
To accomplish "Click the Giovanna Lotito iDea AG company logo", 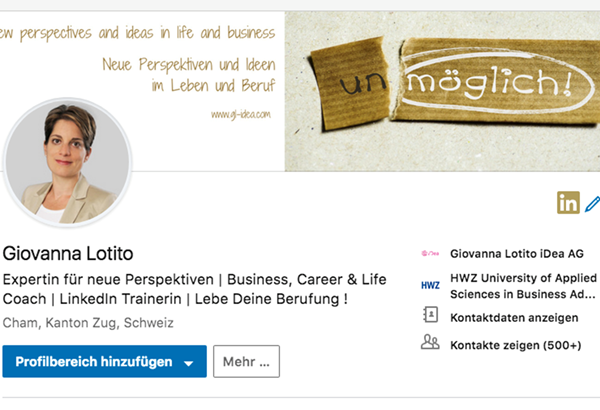I will pos(431,254).
